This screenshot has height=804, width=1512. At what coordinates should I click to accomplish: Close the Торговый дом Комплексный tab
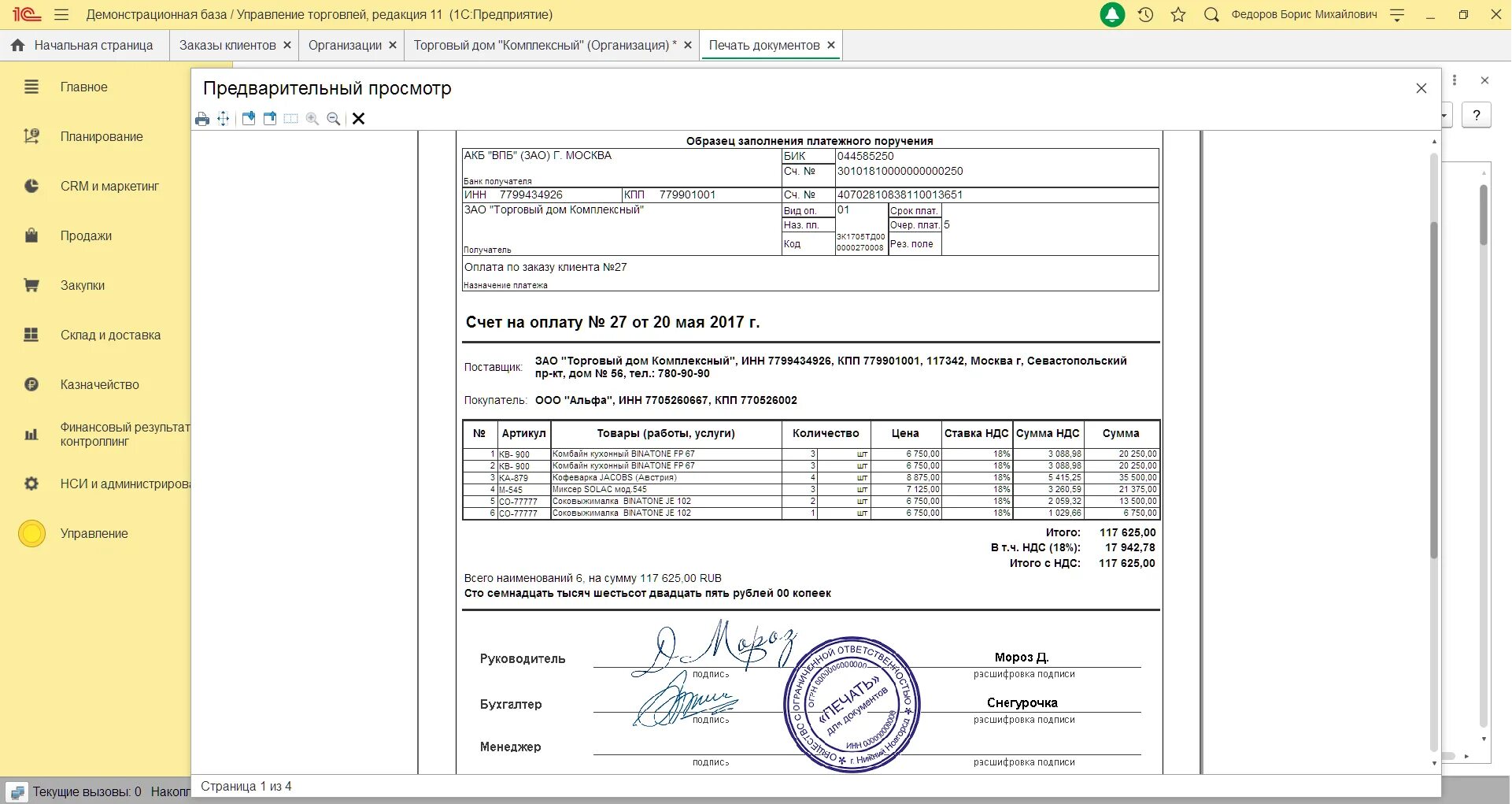[688, 46]
